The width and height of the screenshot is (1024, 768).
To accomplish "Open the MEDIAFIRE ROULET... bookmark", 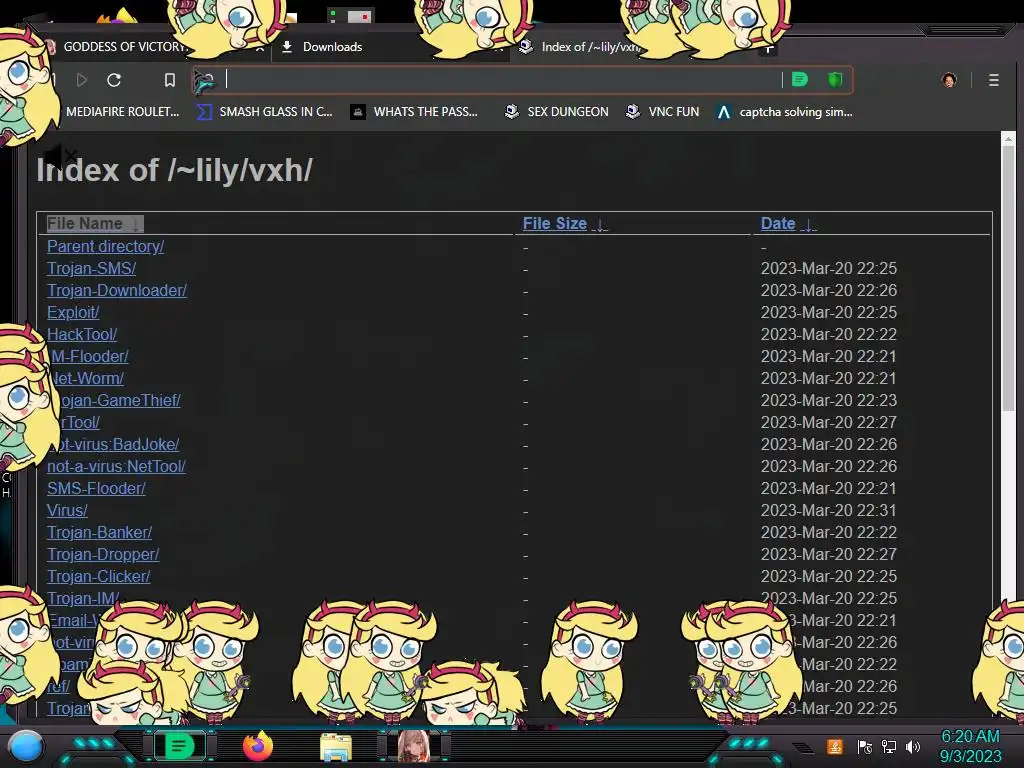I will click(x=122, y=112).
